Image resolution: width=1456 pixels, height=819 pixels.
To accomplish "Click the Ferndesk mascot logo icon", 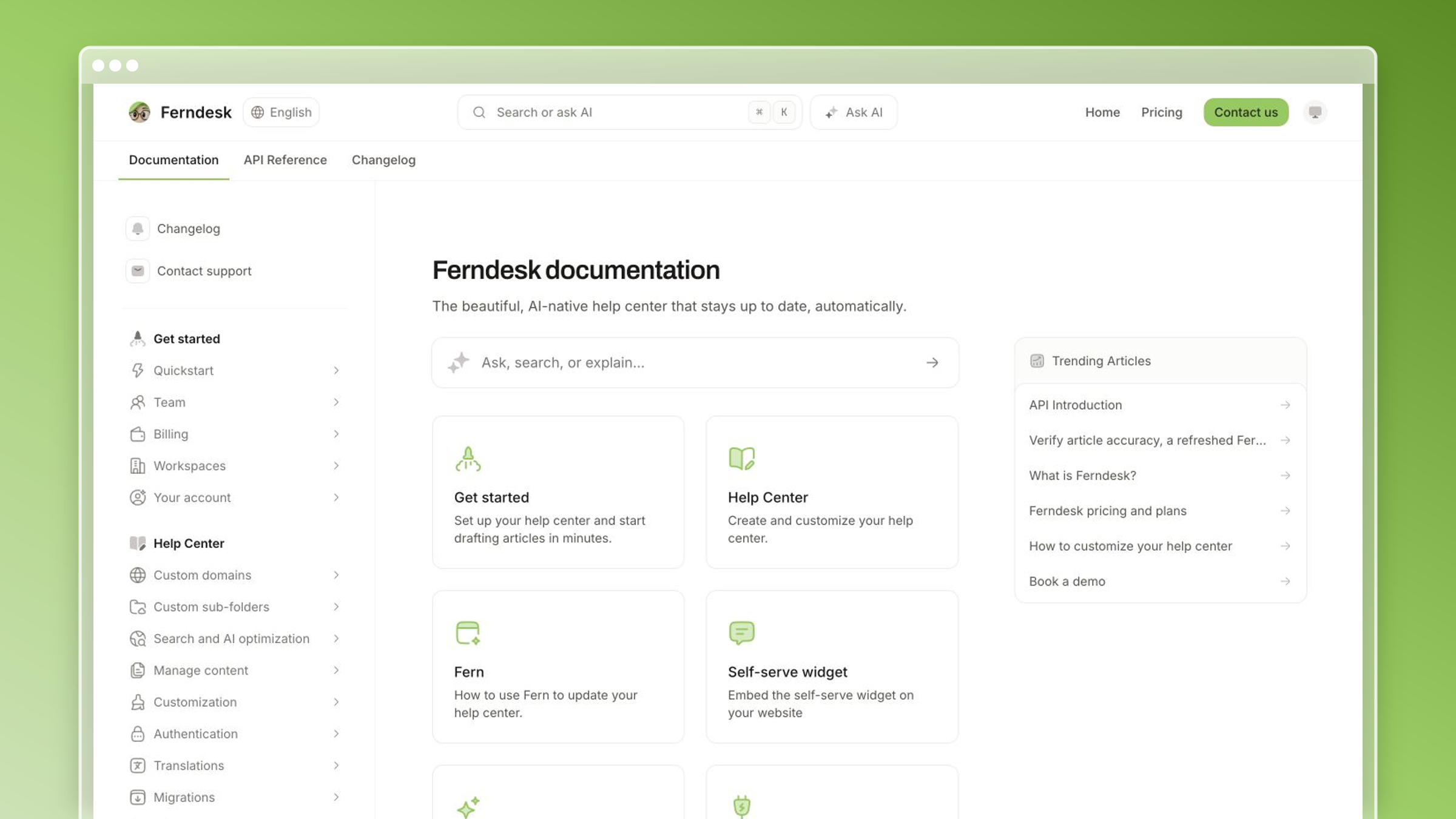I will pyautogui.click(x=140, y=112).
